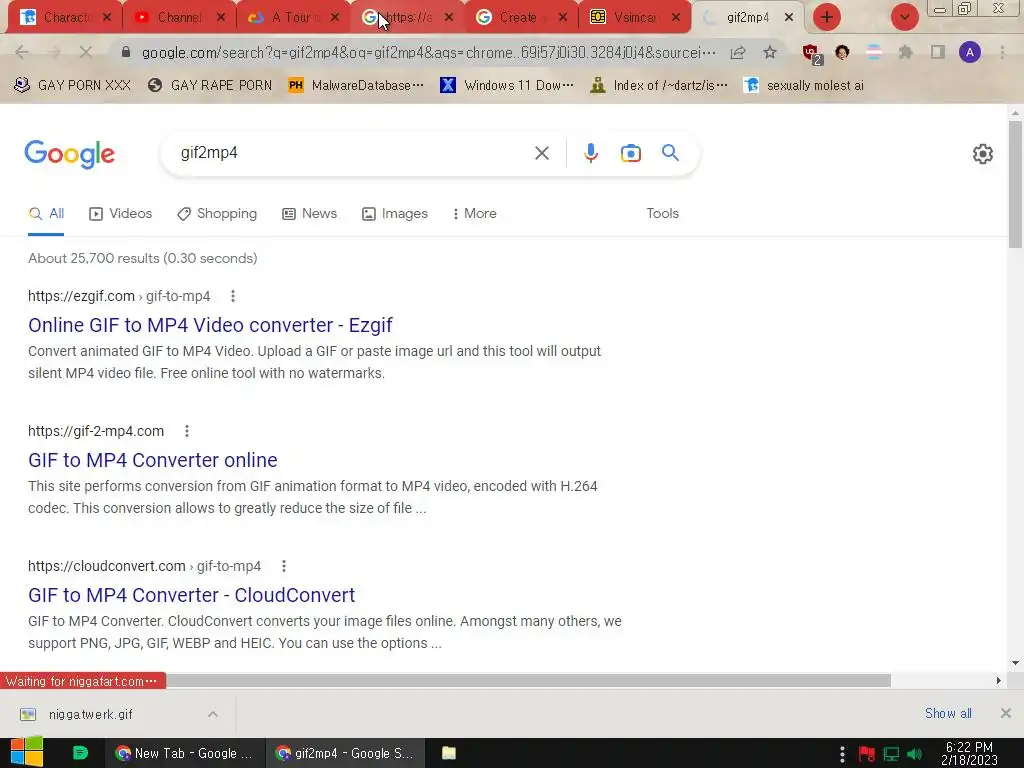Click the vertical page scrollbar thumb
Image resolution: width=1024 pixels, height=768 pixels.
click(1015, 184)
